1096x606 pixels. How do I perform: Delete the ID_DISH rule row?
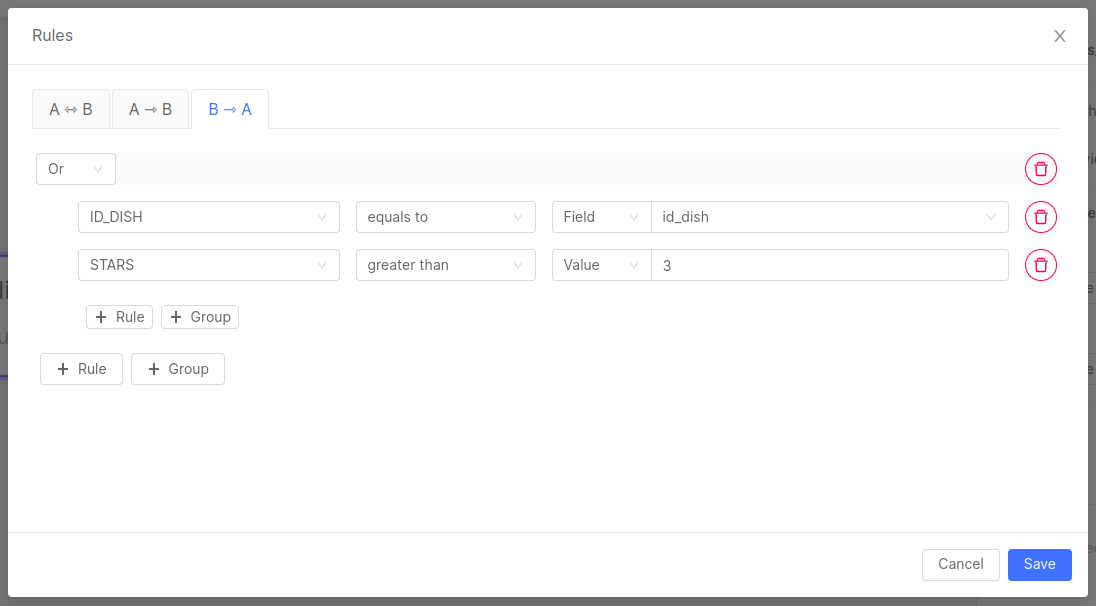point(1040,217)
